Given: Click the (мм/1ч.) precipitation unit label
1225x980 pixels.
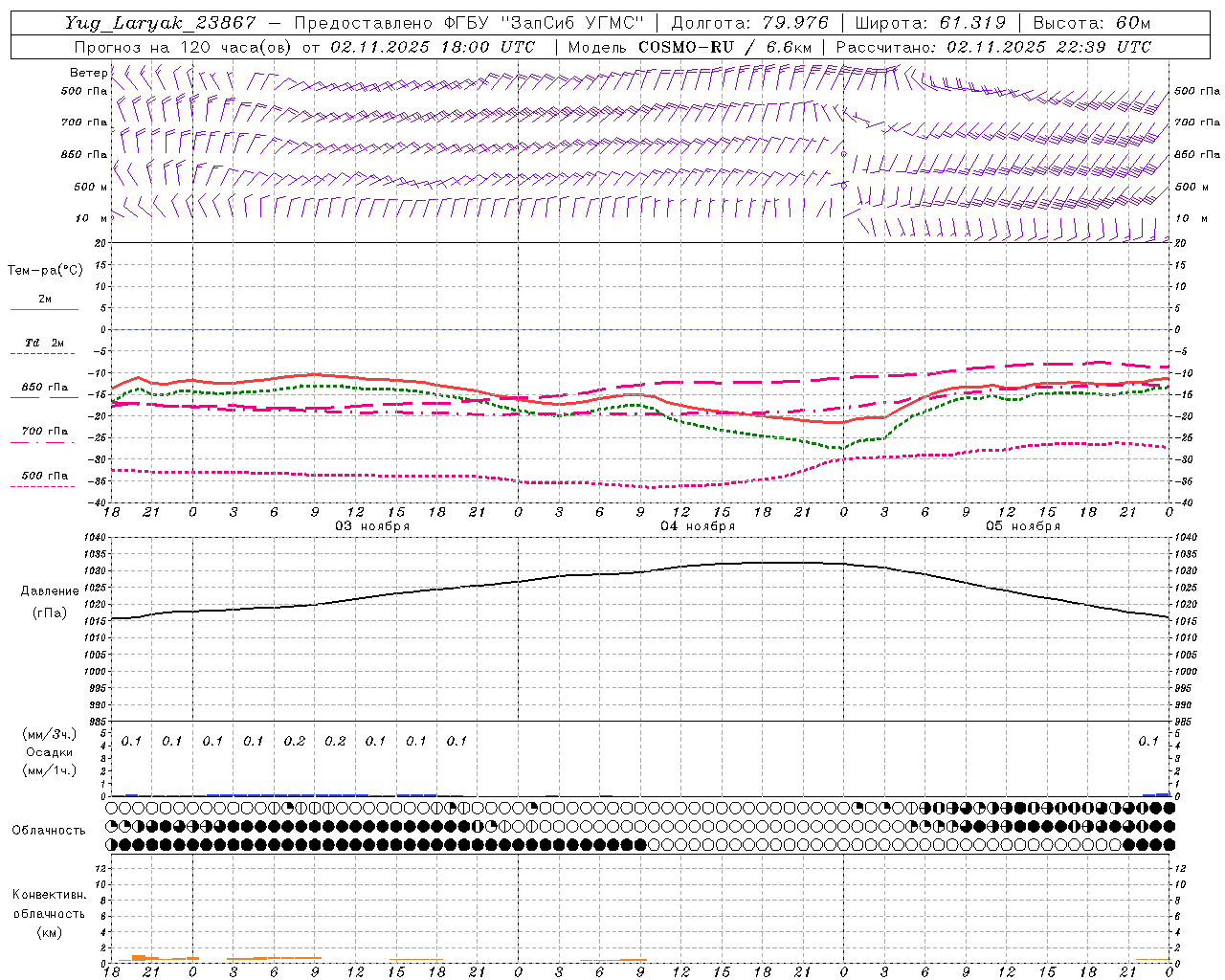Looking at the screenshot, I should 50,770.
